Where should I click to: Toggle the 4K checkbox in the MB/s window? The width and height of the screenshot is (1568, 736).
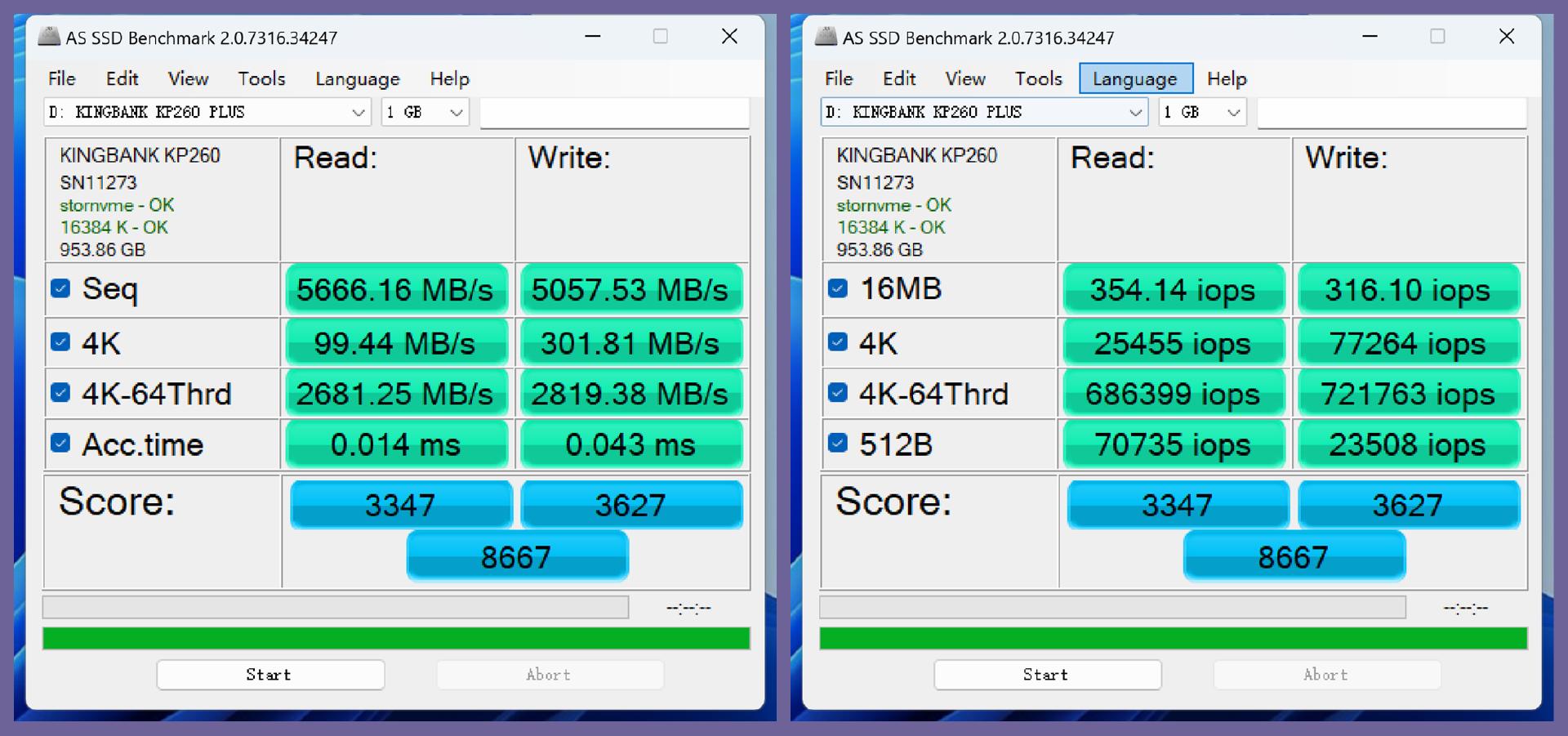pos(60,341)
